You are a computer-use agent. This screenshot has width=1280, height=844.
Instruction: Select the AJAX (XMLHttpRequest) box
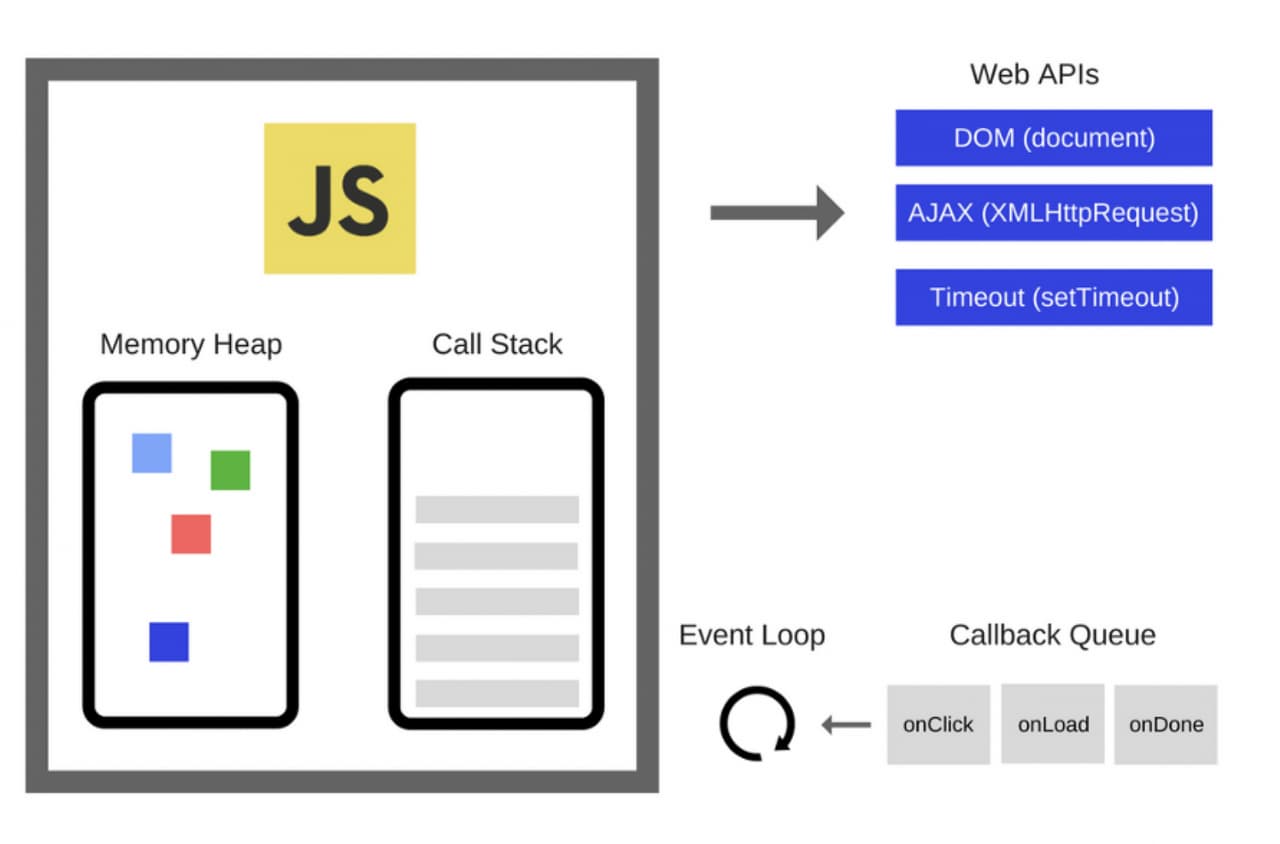[x=1053, y=212]
